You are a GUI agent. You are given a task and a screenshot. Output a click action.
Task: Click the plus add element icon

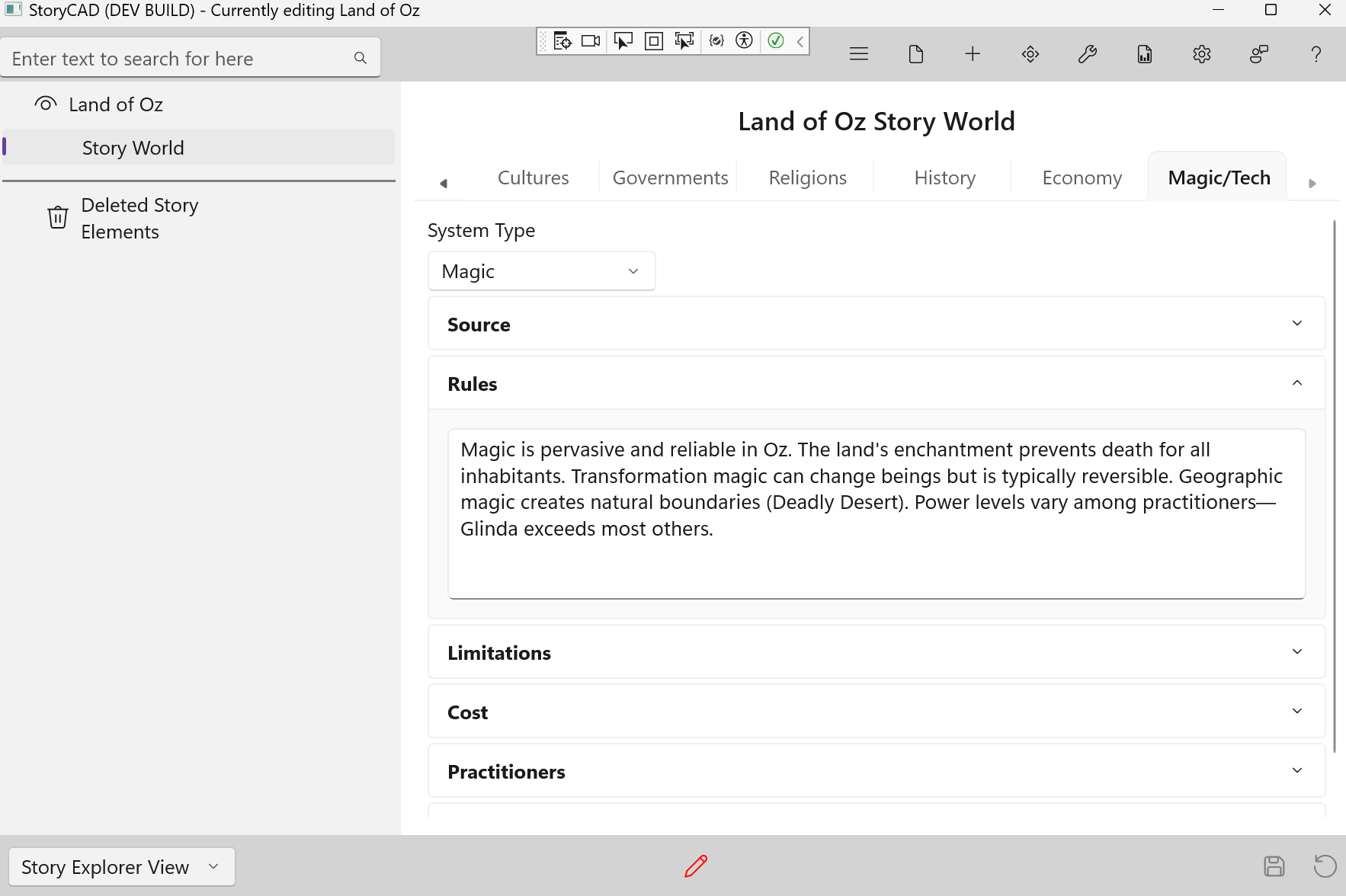pyautogui.click(x=973, y=54)
